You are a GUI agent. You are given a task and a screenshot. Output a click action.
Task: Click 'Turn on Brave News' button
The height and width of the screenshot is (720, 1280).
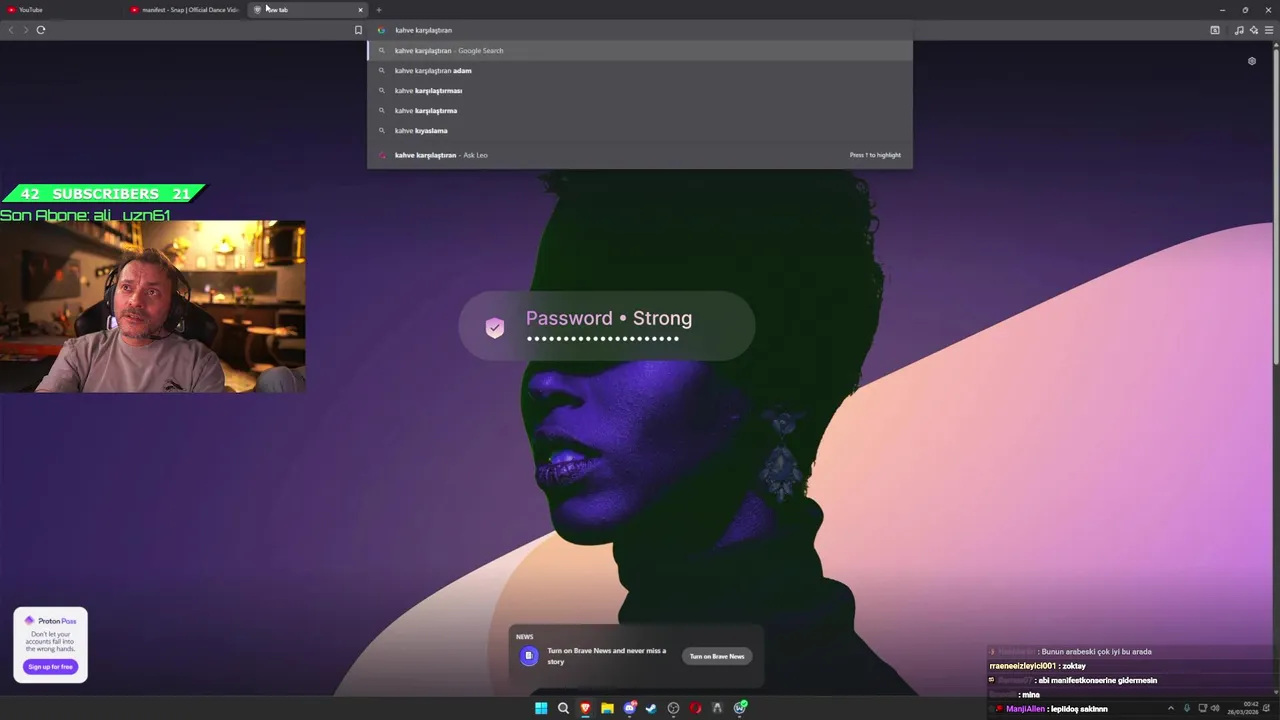(x=717, y=656)
